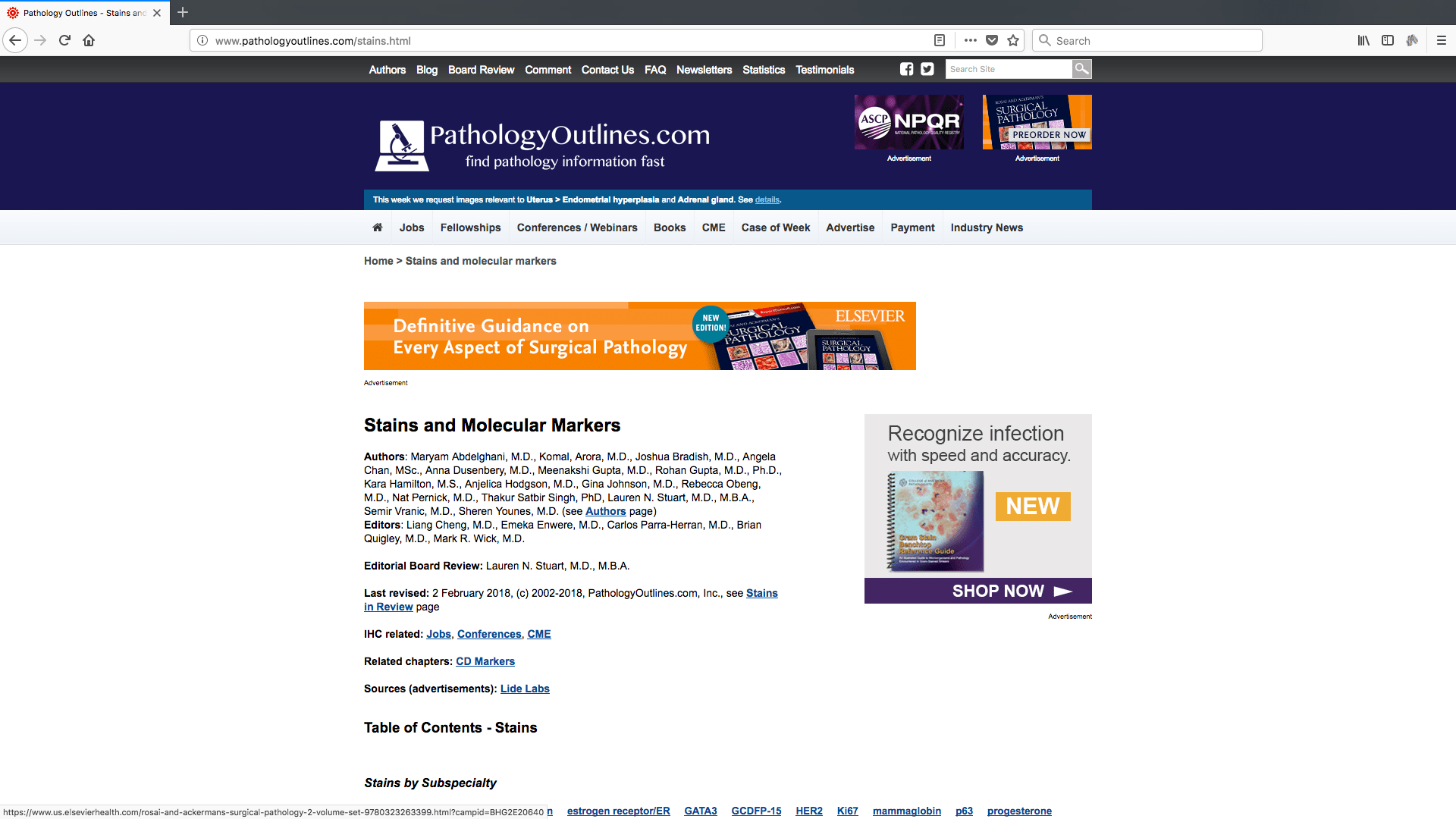This screenshot has height=819, width=1456.
Task: Toggle reader view icon in address bar
Action: (x=939, y=41)
